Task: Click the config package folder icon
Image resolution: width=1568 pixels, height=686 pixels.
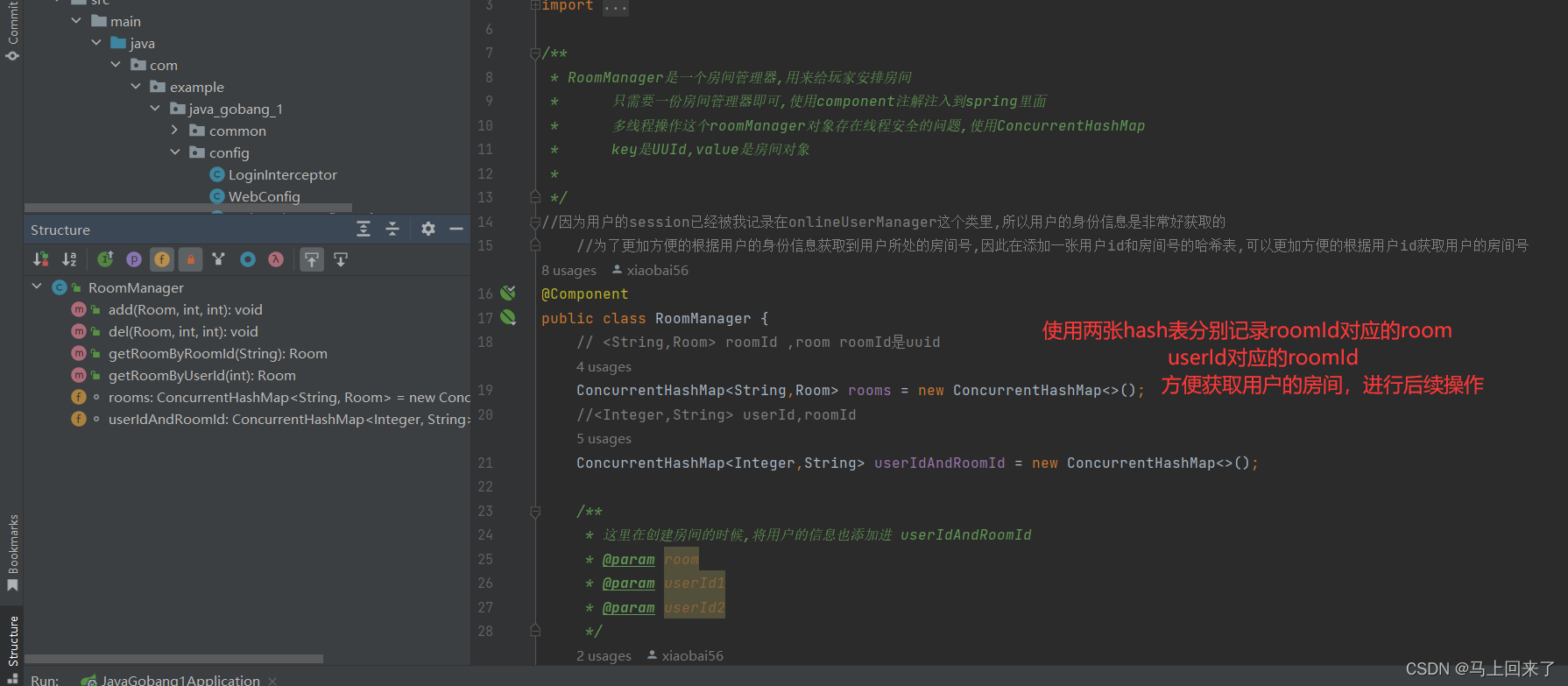Action: point(197,152)
